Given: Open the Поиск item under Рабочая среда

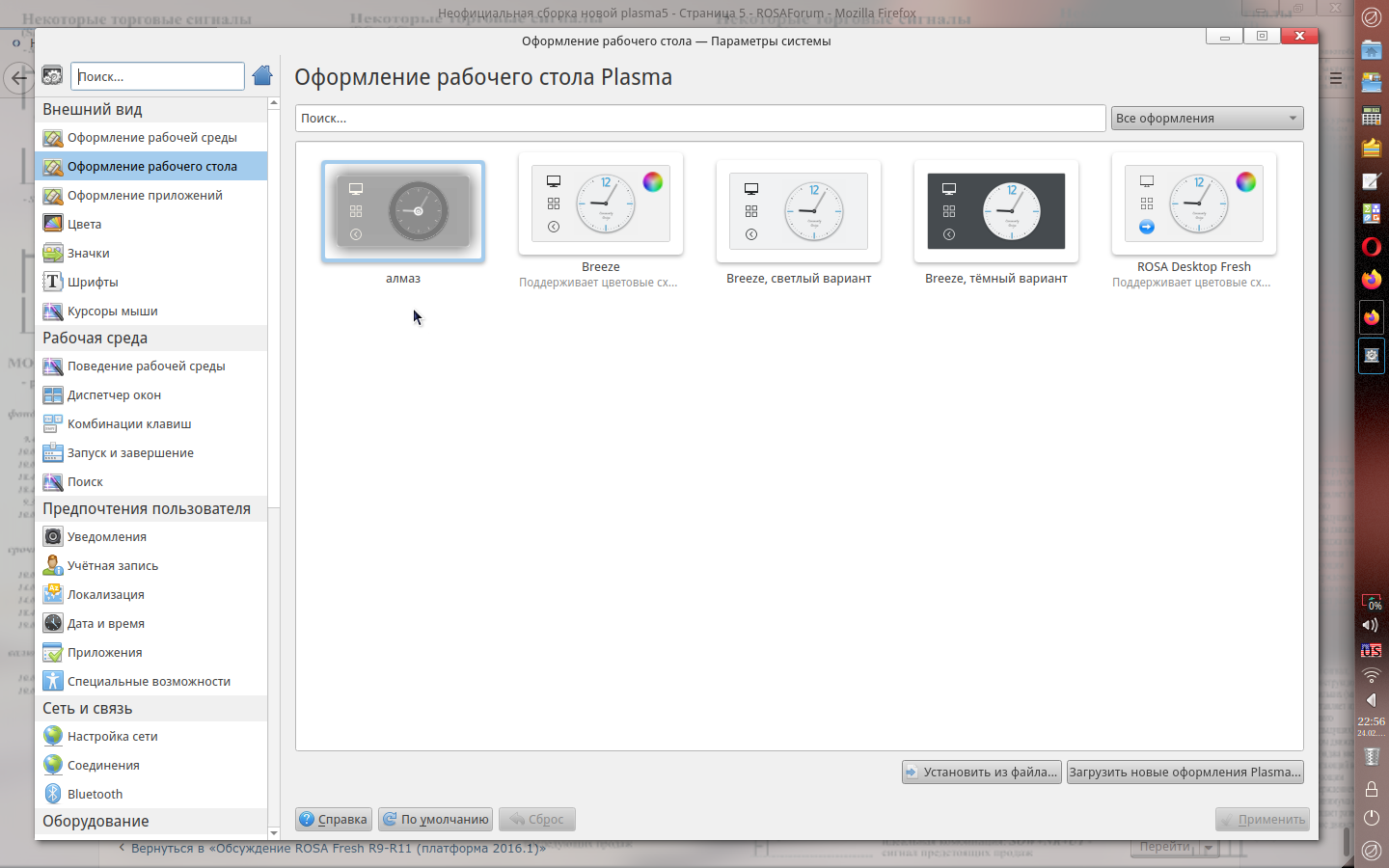Looking at the screenshot, I should tap(151, 481).
